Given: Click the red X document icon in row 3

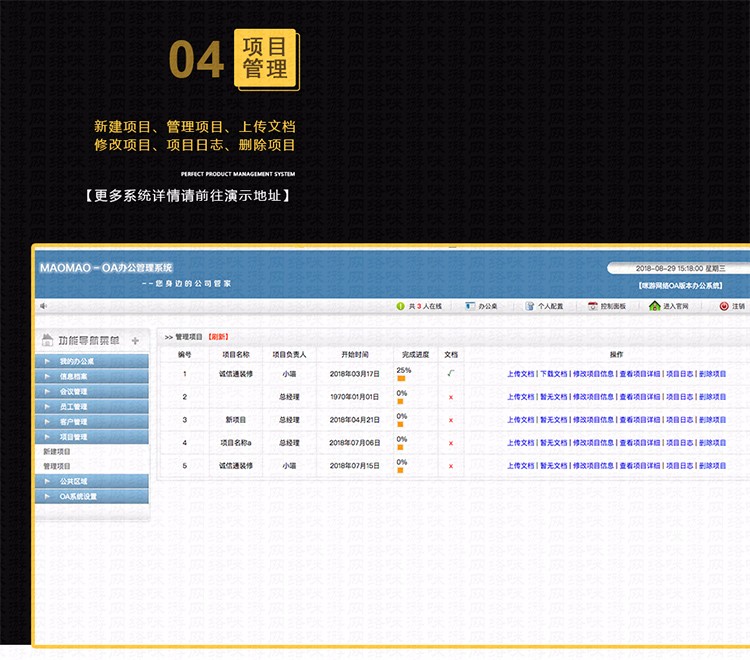Looking at the screenshot, I should pyautogui.click(x=451, y=420).
